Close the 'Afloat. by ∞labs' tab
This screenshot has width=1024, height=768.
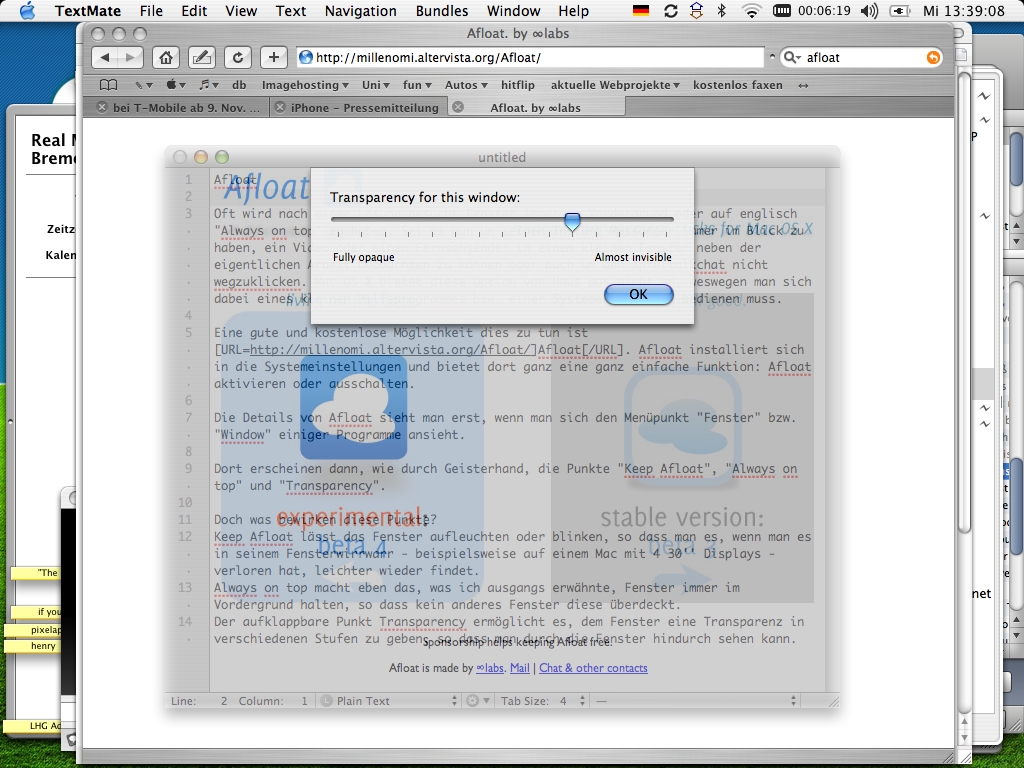point(458,107)
